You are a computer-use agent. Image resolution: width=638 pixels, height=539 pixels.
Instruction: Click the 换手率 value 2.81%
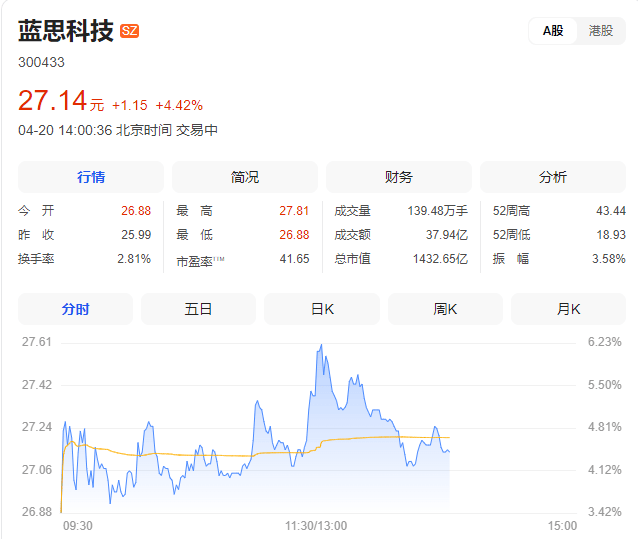134,259
